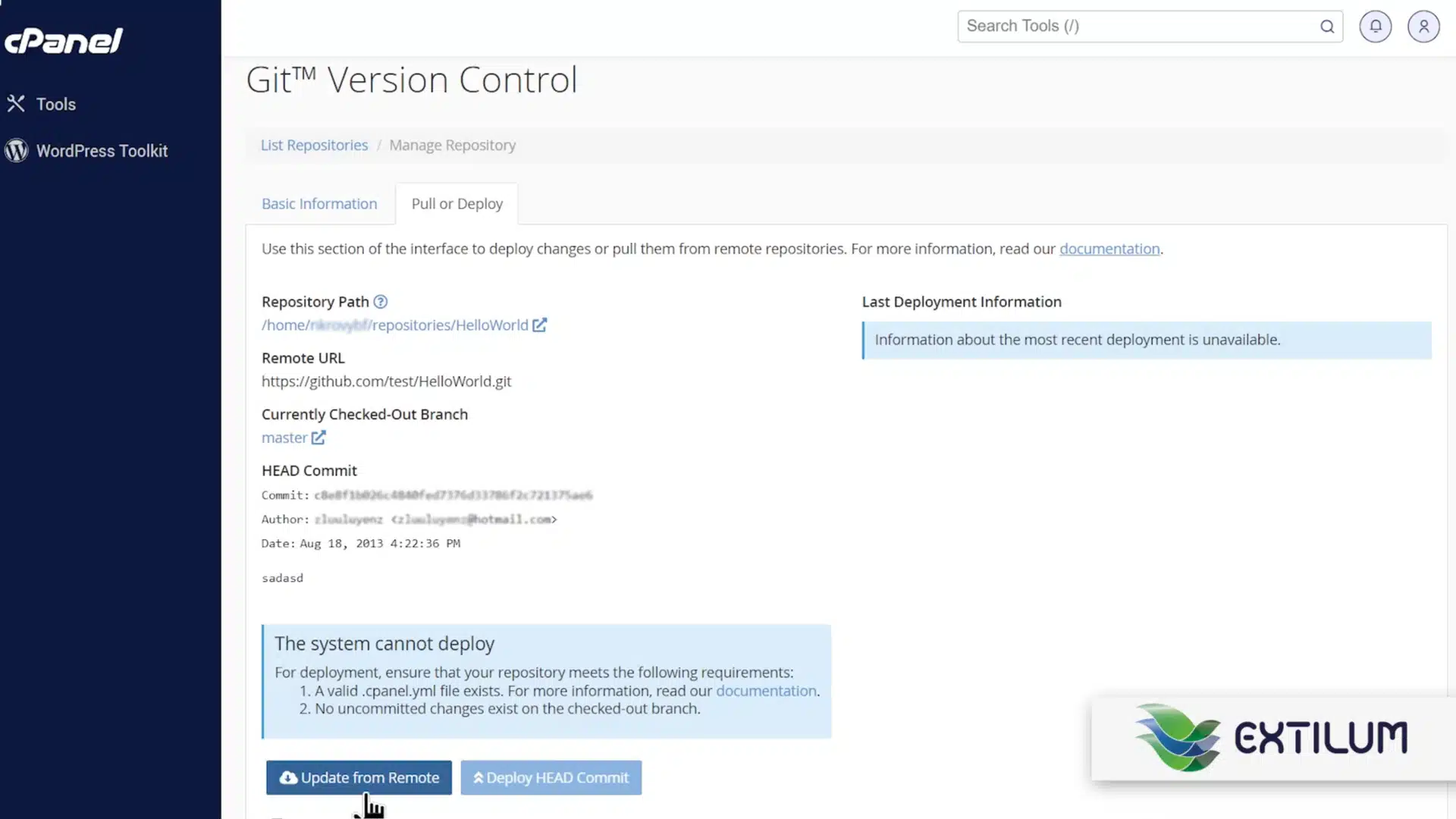Click the Date: Aug 18, 2013 text

360,544
